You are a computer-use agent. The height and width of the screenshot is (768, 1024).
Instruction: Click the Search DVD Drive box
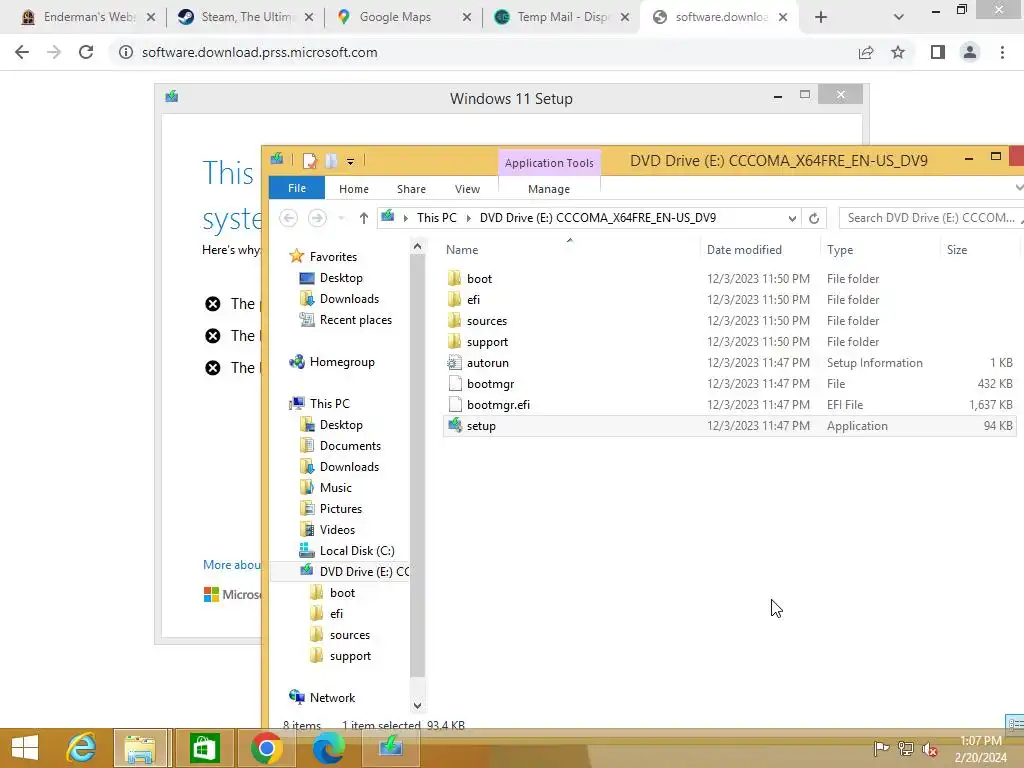point(930,218)
